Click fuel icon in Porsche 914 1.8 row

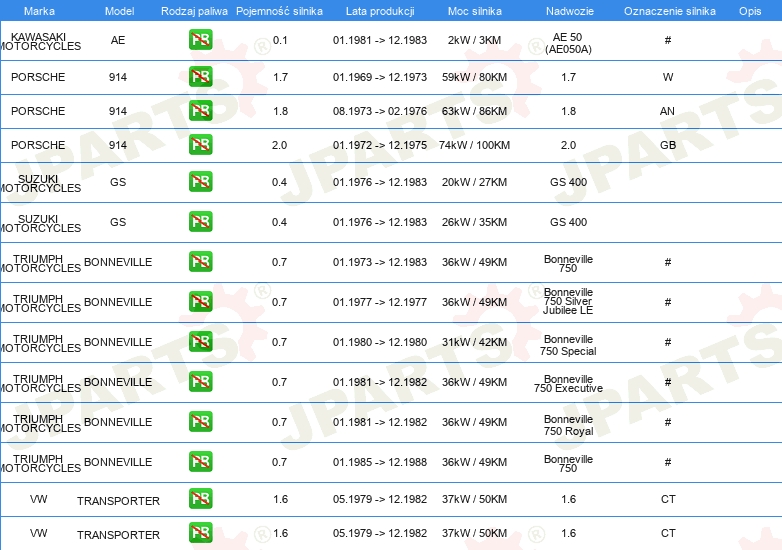pyautogui.click(x=200, y=111)
